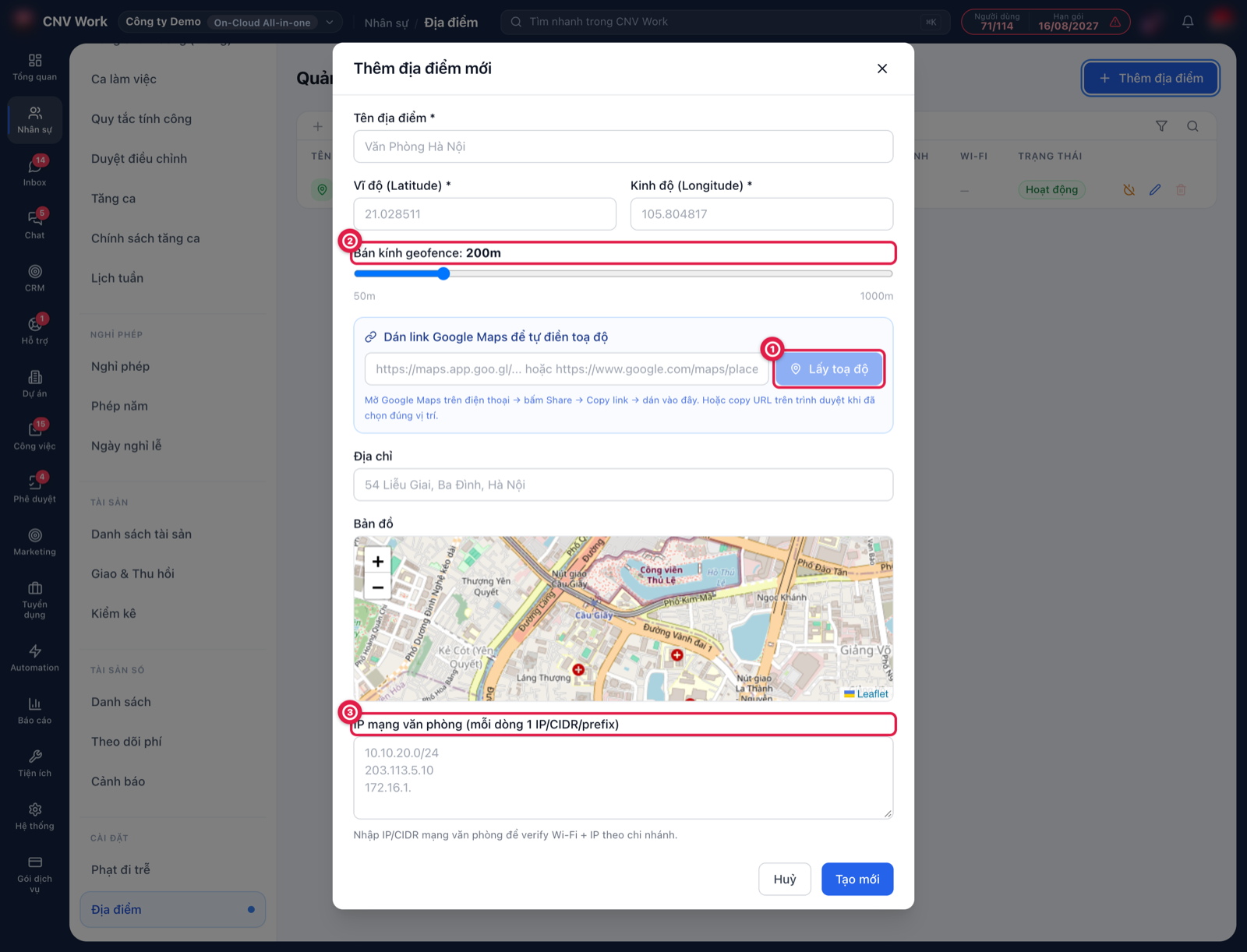Select Ca làm việc menu item
The image size is (1247, 952).
(x=124, y=79)
